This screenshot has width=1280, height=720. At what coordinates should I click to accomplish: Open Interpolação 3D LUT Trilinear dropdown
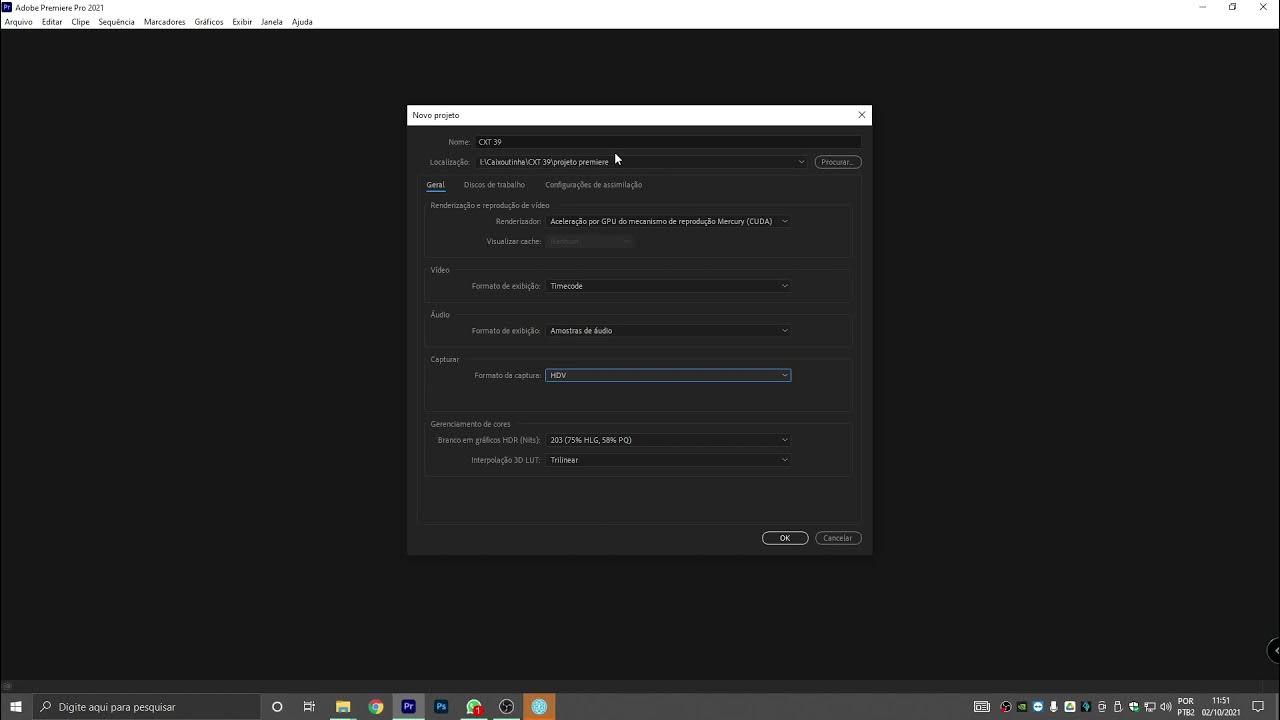coord(668,460)
